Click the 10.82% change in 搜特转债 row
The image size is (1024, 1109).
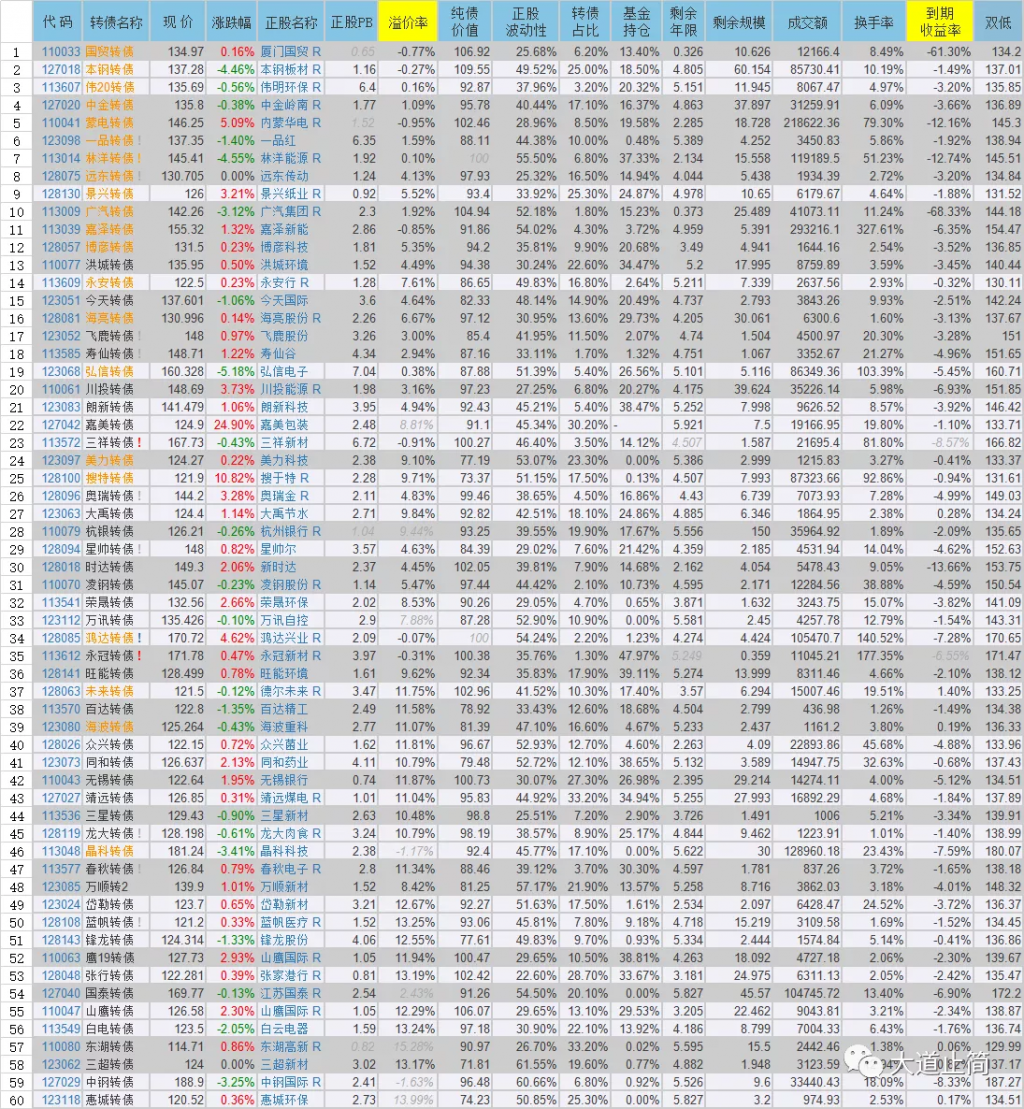pyautogui.click(x=233, y=477)
